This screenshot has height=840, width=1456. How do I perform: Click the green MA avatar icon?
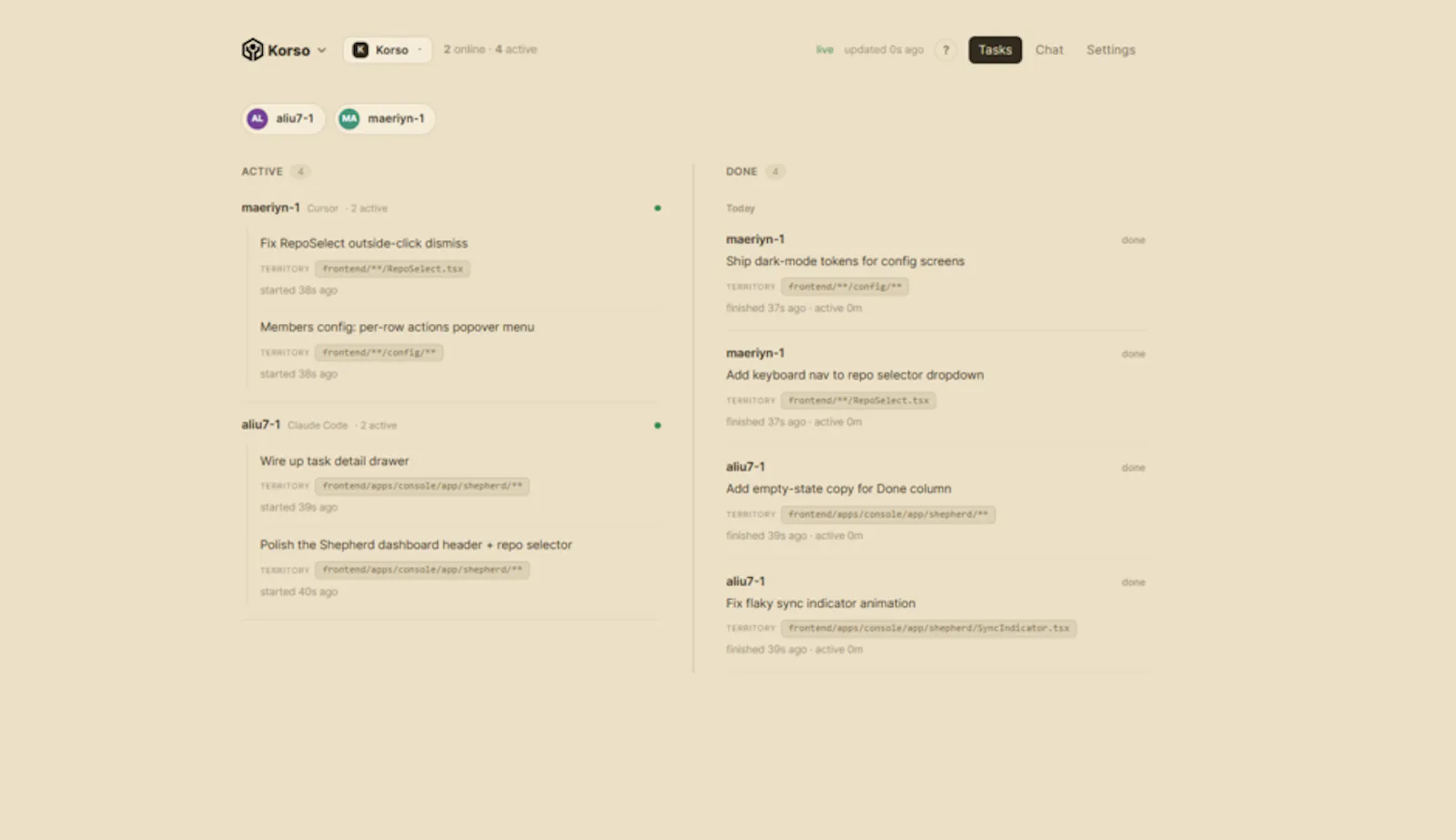coord(349,118)
